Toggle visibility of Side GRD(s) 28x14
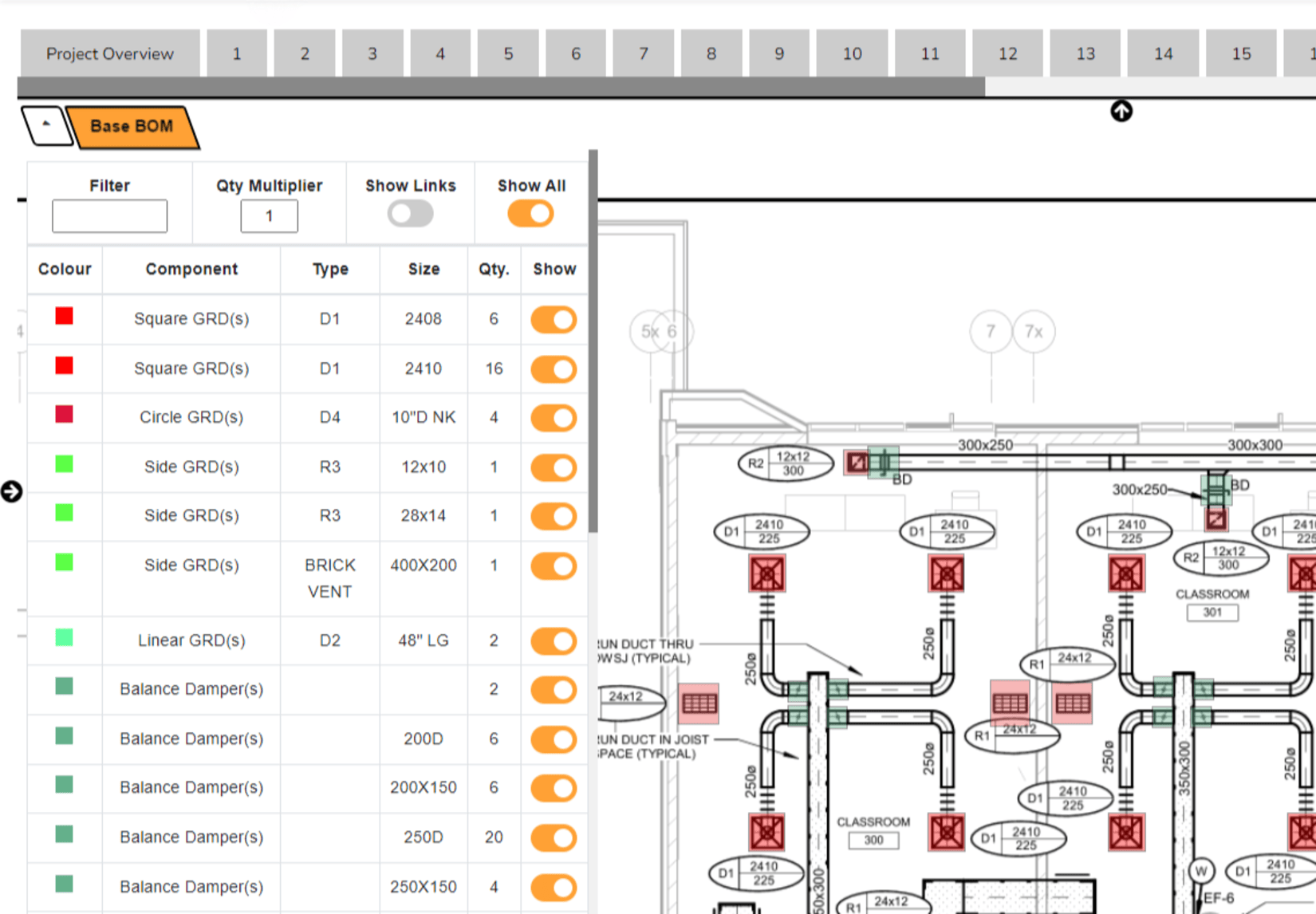 tap(554, 516)
